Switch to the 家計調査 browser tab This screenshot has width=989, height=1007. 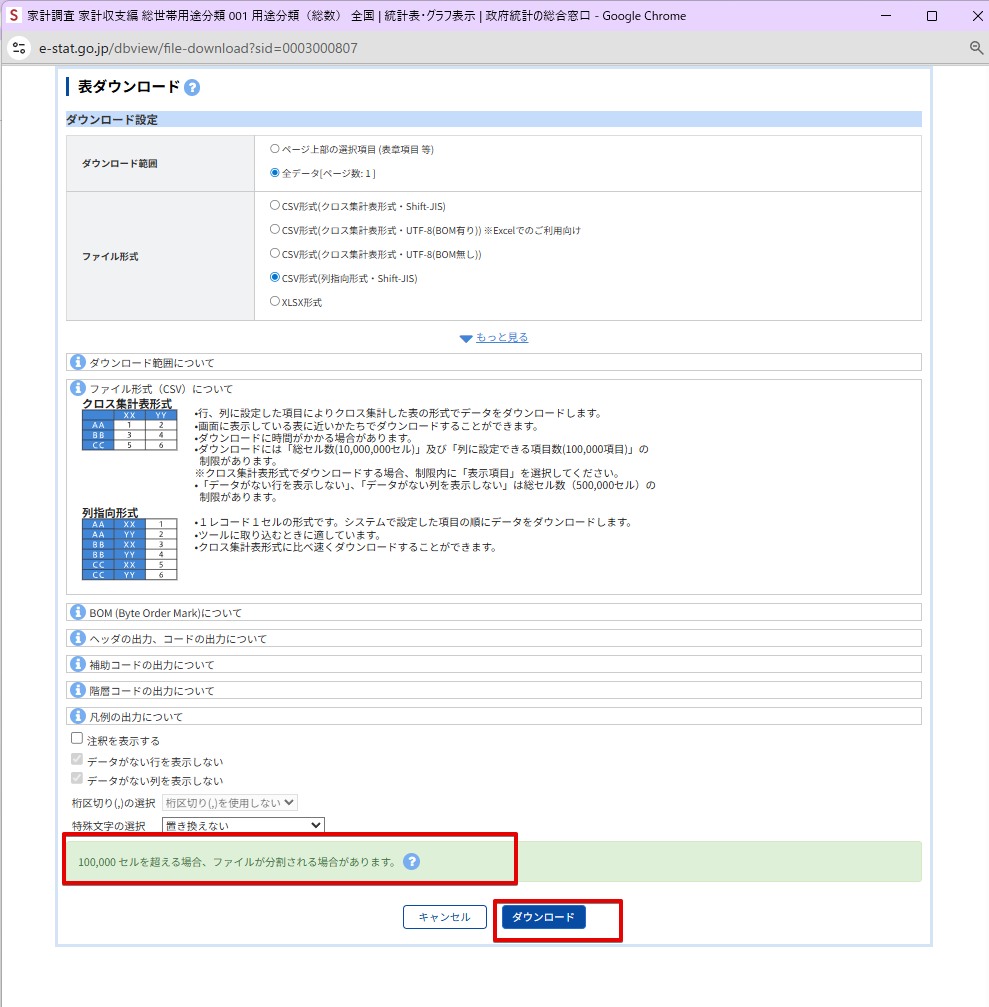click(x=300, y=15)
